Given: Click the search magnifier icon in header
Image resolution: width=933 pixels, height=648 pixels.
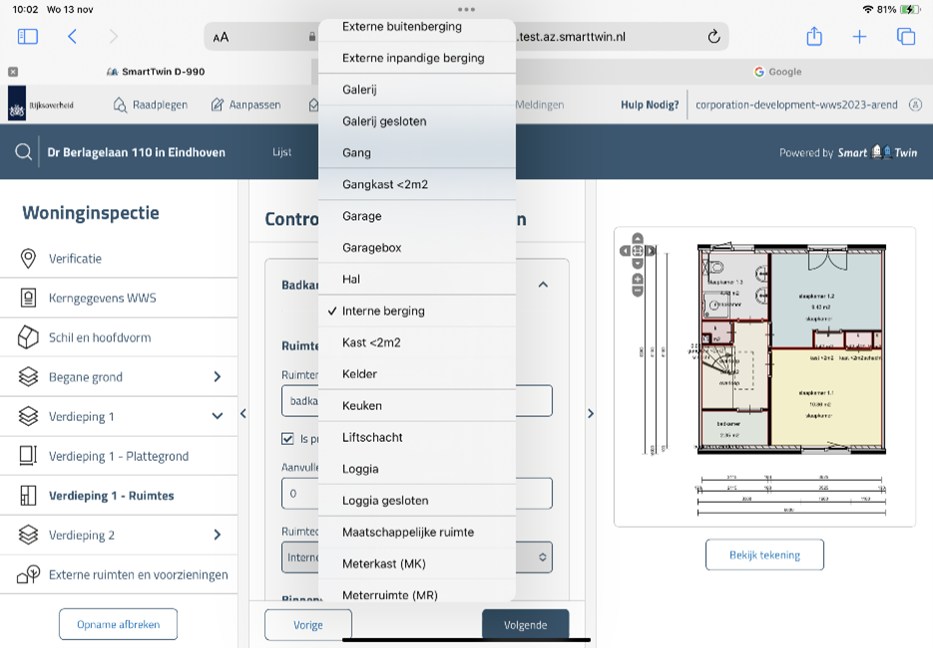Looking at the screenshot, I should click(x=23, y=152).
